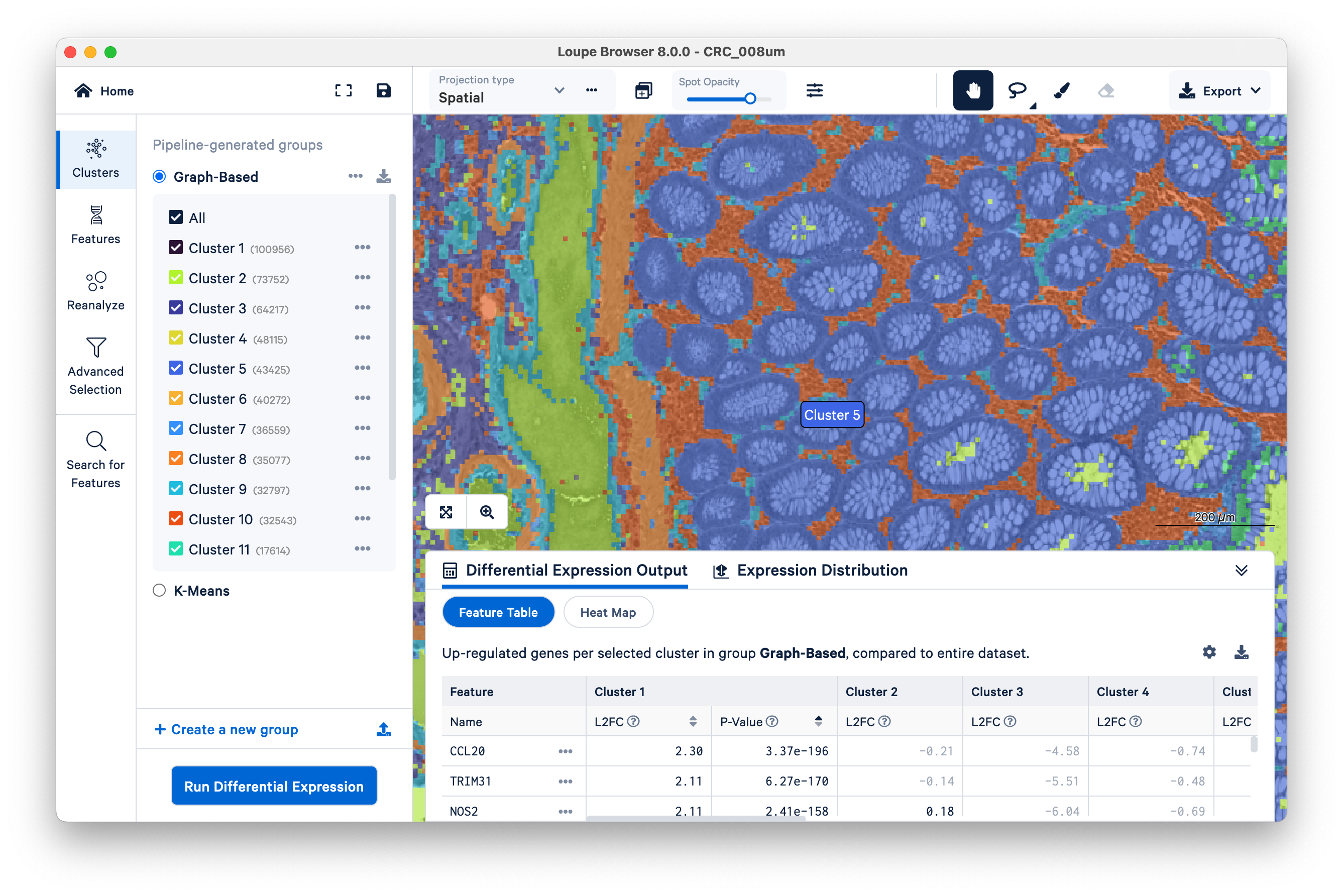Select the K-Means radio button
1343x896 pixels.
[159, 590]
